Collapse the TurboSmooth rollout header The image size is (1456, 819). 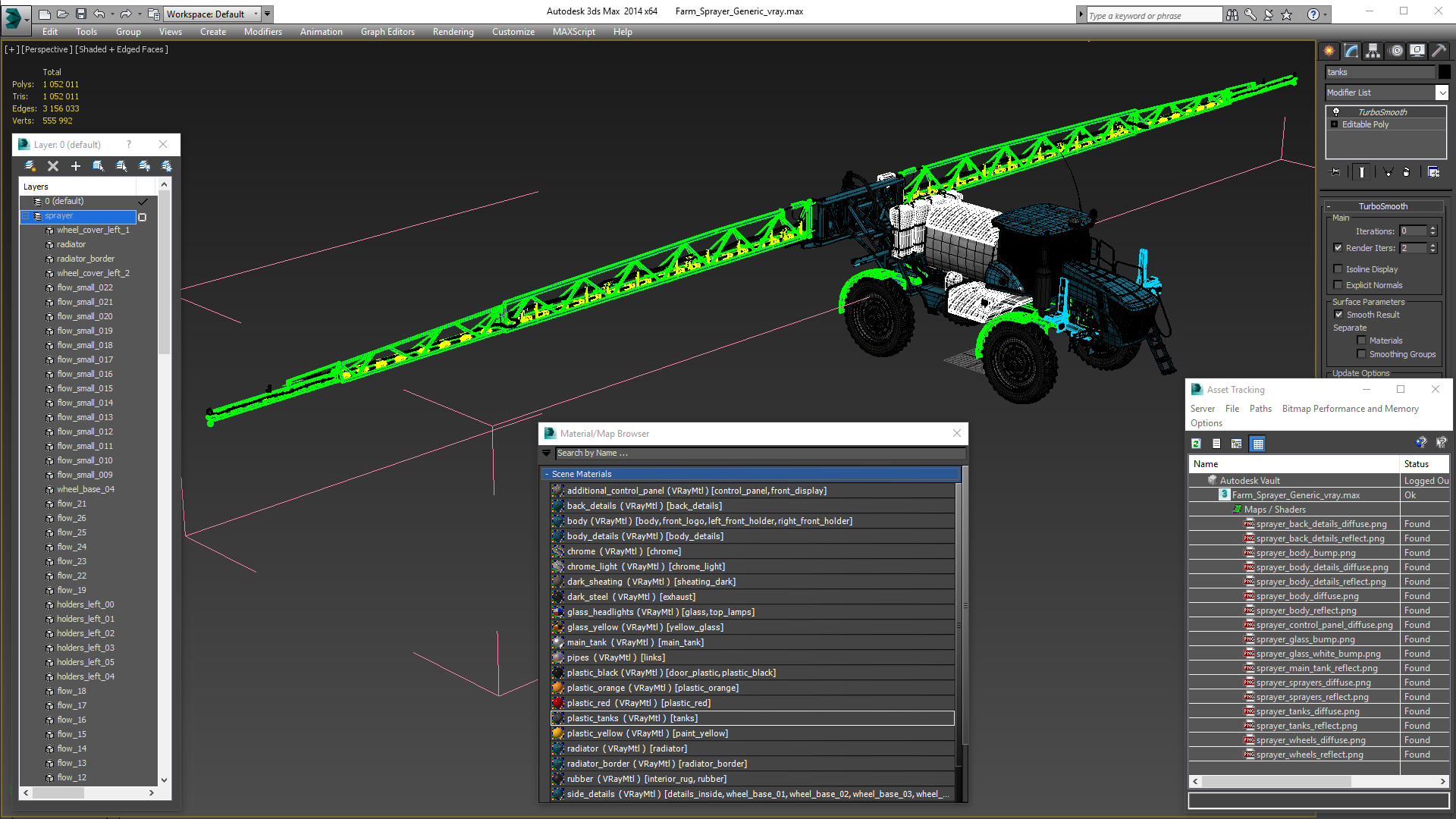(x=1329, y=206)
